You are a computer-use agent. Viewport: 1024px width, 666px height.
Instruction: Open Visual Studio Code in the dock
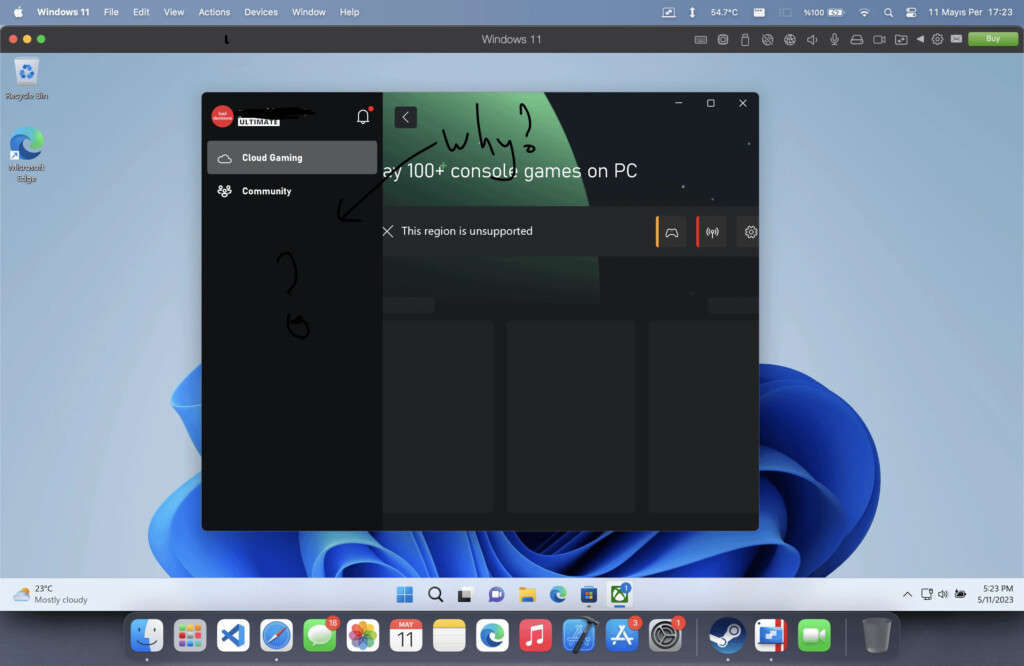coord(233,635)
